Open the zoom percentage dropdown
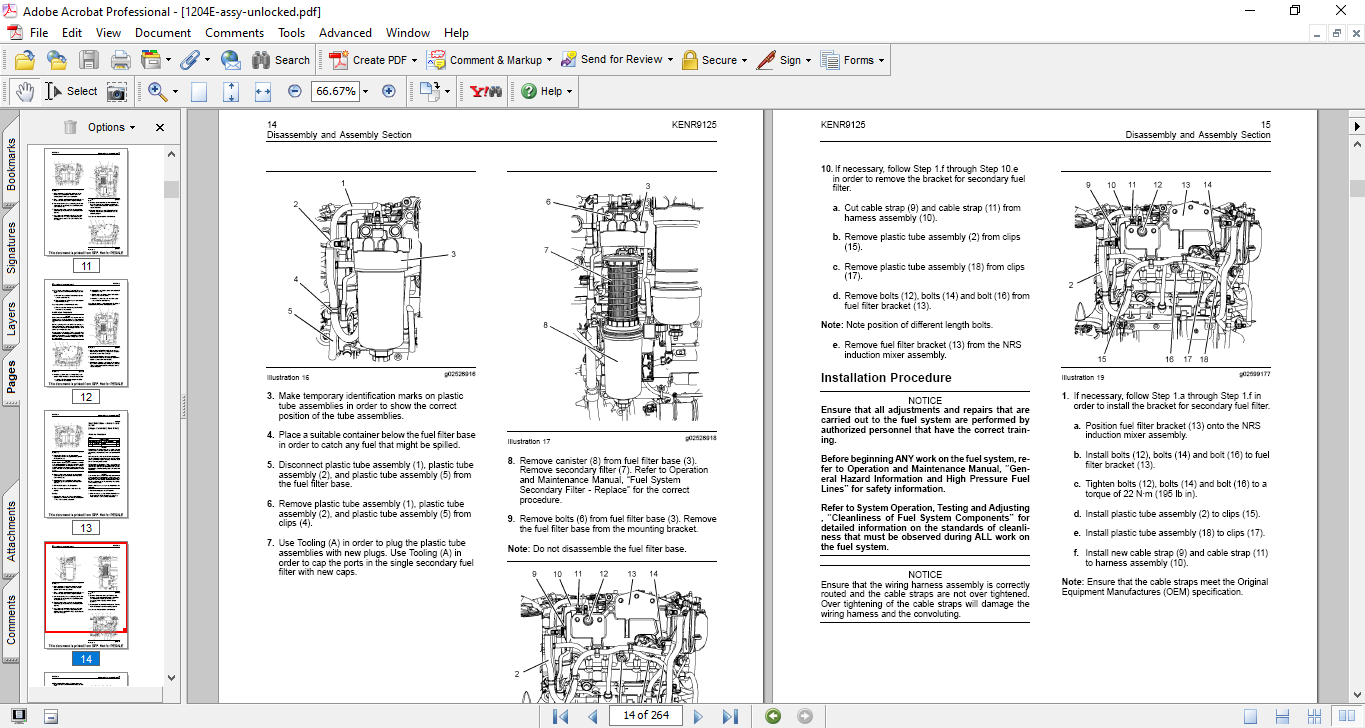This screenshot has width=1365, height=728. 364,91
